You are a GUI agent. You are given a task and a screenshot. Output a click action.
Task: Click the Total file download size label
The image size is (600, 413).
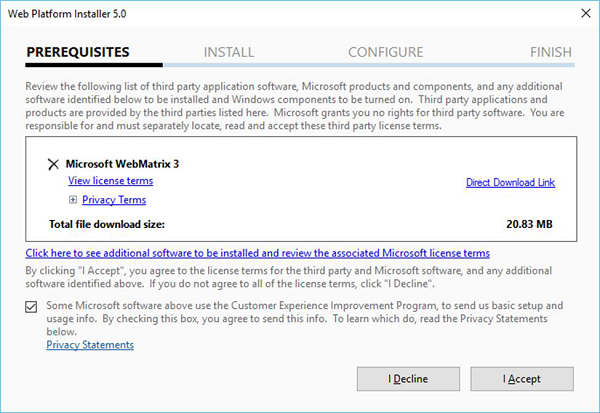107,224
